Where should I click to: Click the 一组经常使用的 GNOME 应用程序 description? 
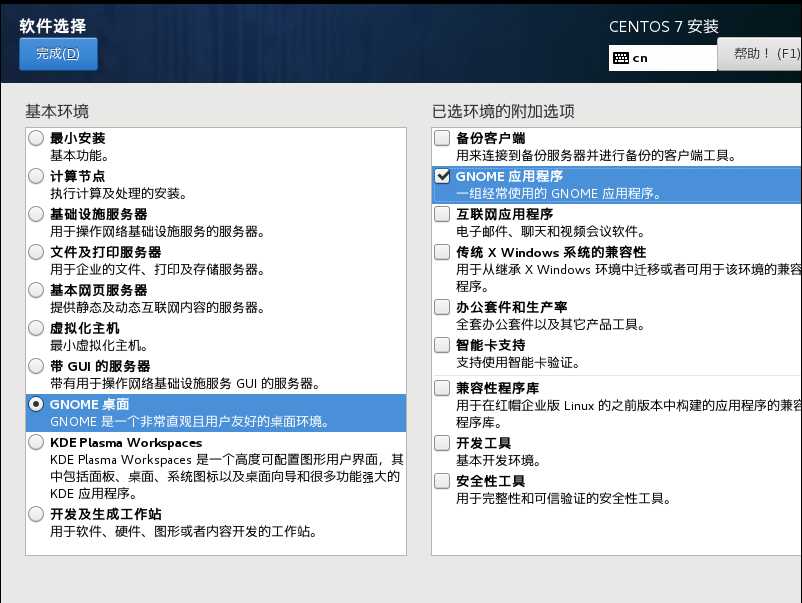point(560,193)
